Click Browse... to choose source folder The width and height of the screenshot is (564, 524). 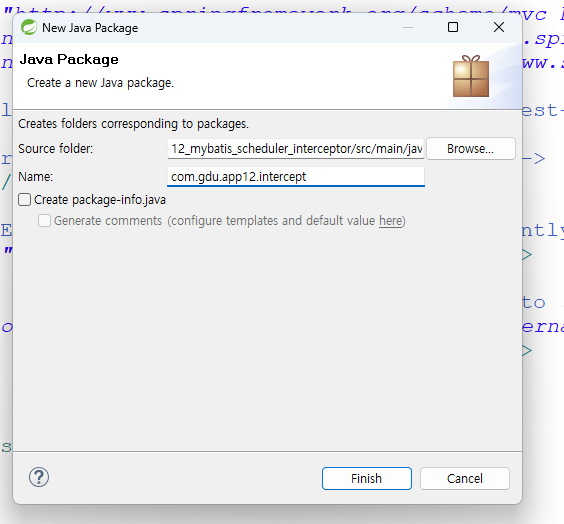(x=471, y=149)
